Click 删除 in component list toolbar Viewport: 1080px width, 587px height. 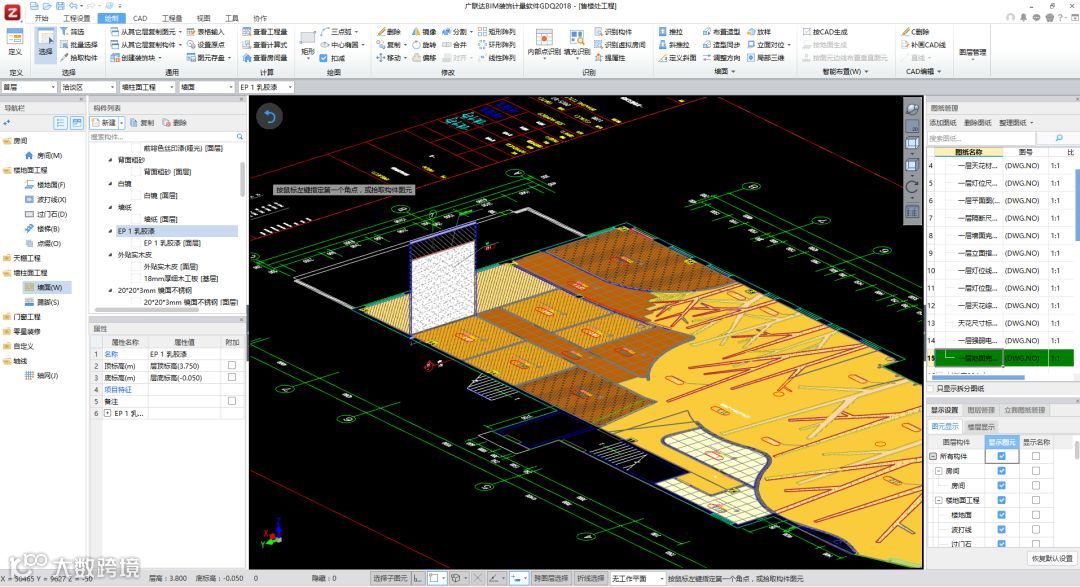175,123
